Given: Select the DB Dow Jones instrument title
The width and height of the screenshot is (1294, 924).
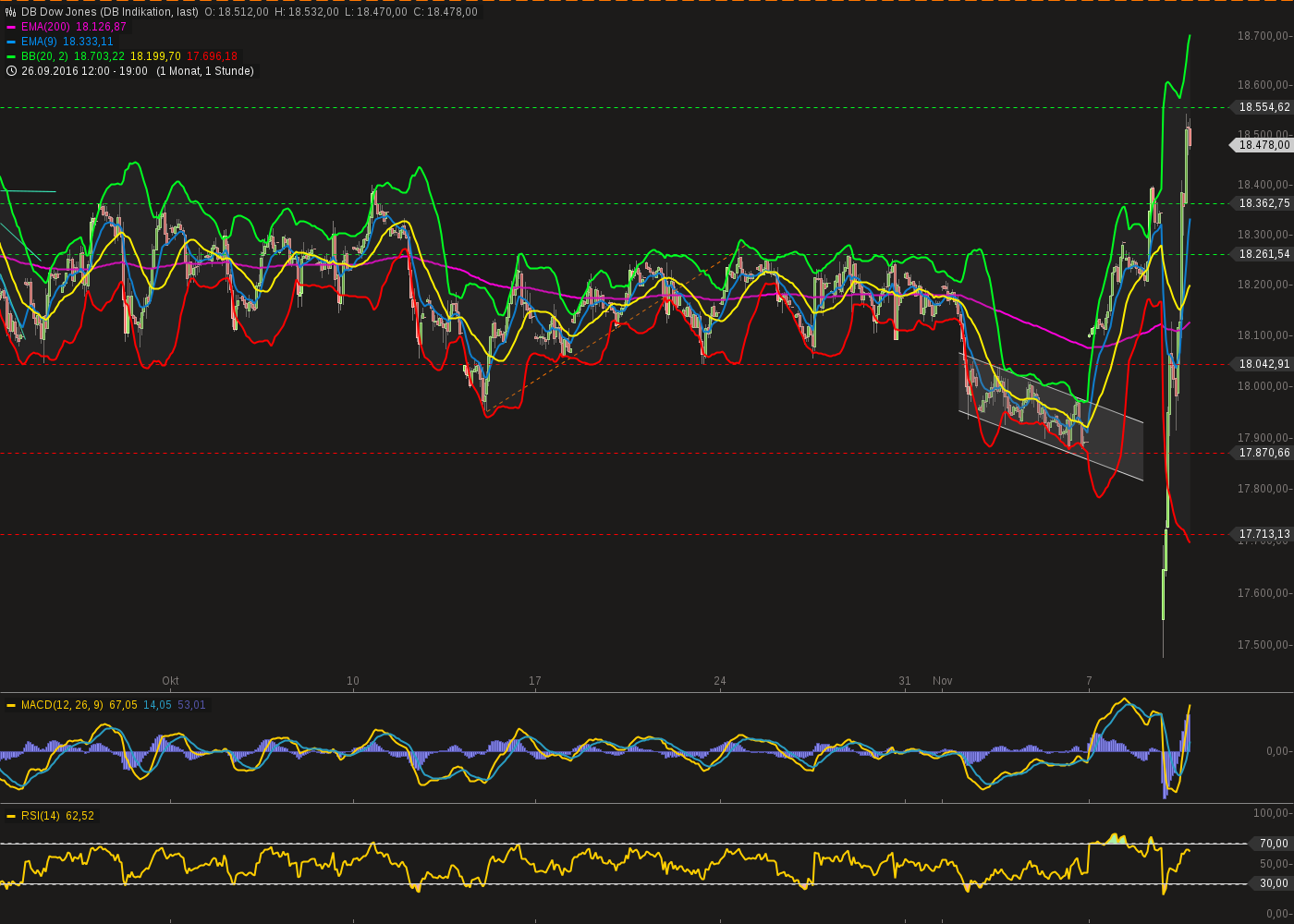Looking at the screenshot, I should click(x=109, y=12).
